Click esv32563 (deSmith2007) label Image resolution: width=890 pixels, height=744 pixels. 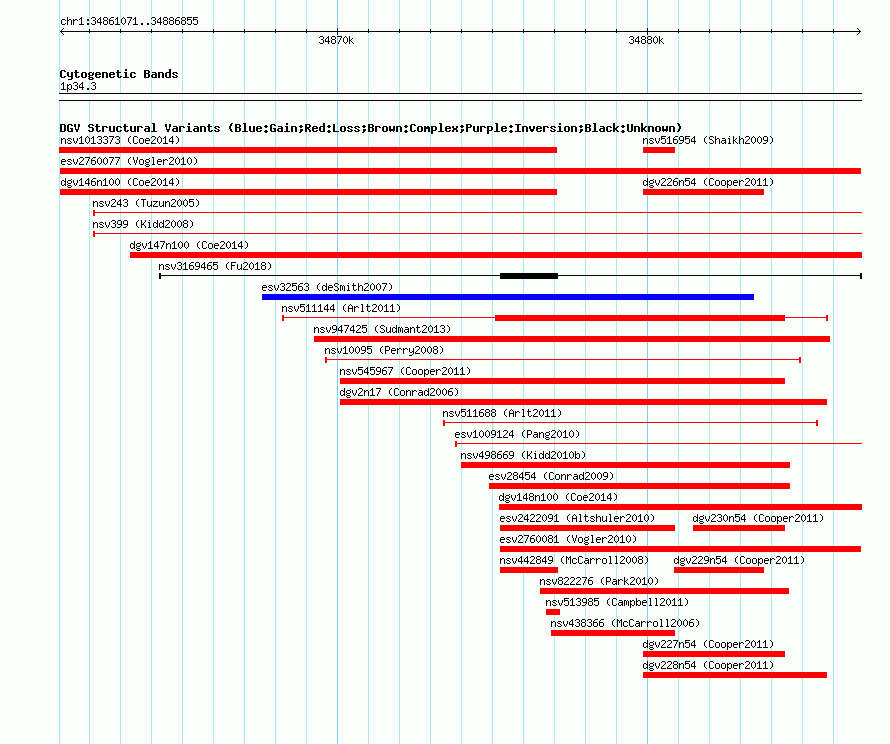pyautogui.click(x=327, y=287)
